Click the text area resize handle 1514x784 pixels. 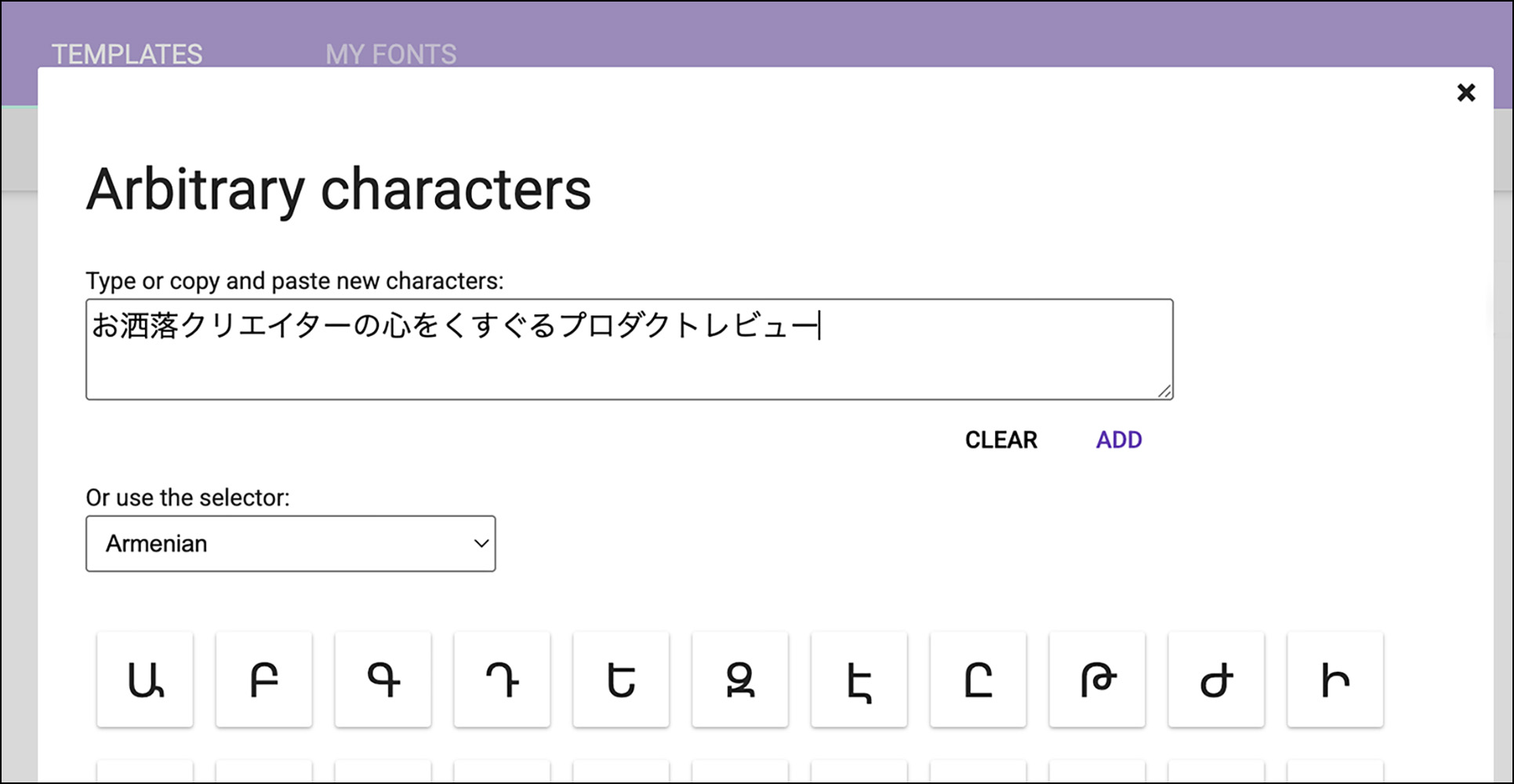coord(1164,391)
